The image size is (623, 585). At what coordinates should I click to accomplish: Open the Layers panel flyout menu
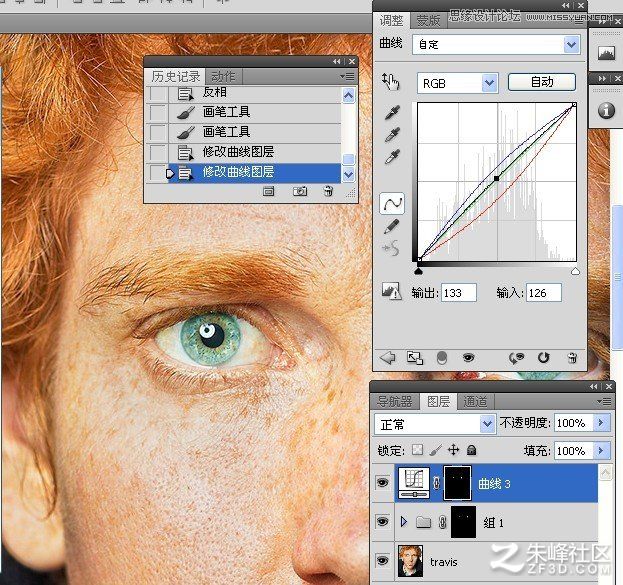click(x=604, y=402)
